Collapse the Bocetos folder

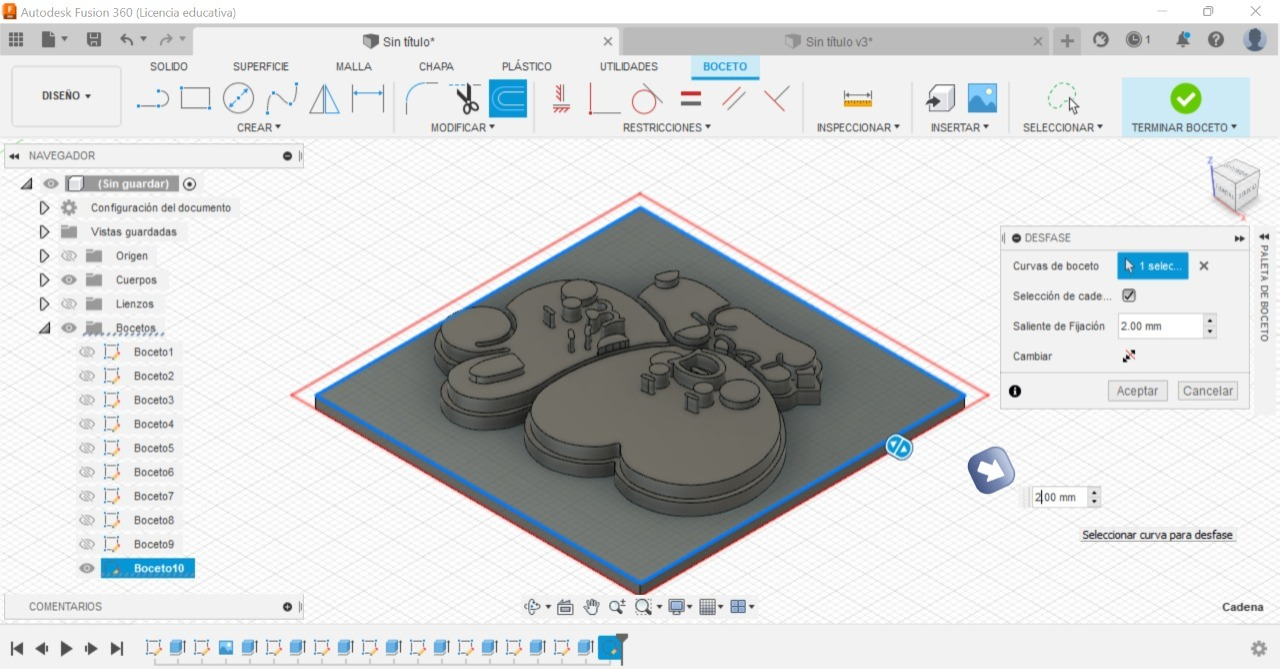pyautogui.click(x=44, y=328)
